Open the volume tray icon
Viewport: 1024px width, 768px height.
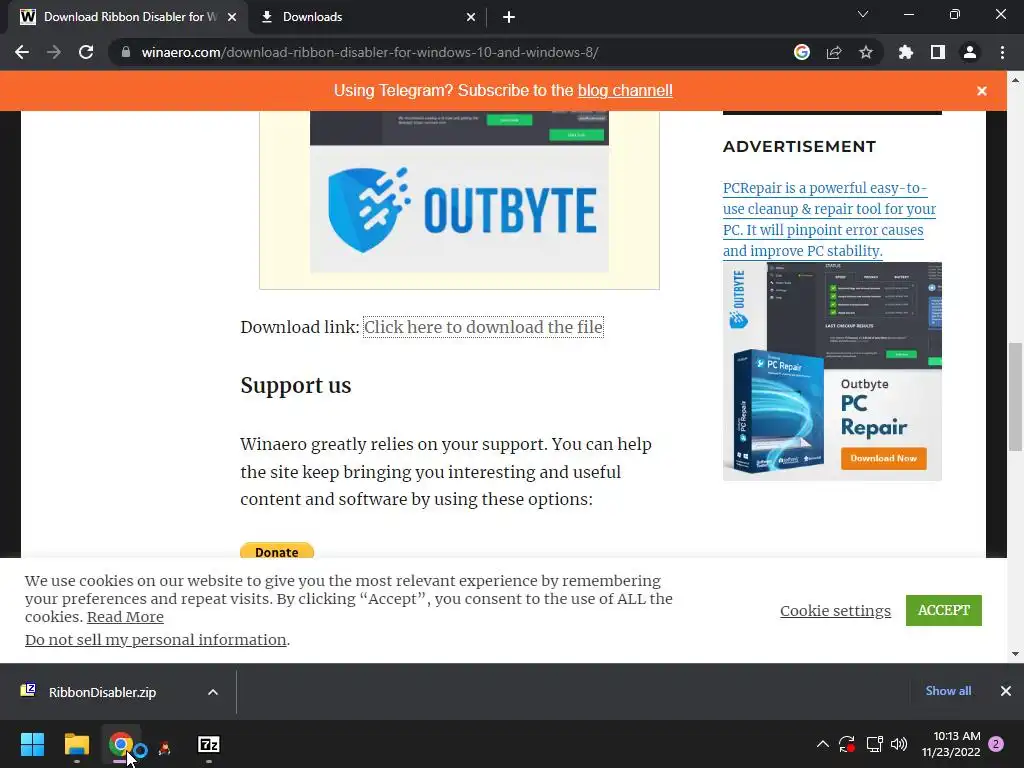[x=899, y=744]
